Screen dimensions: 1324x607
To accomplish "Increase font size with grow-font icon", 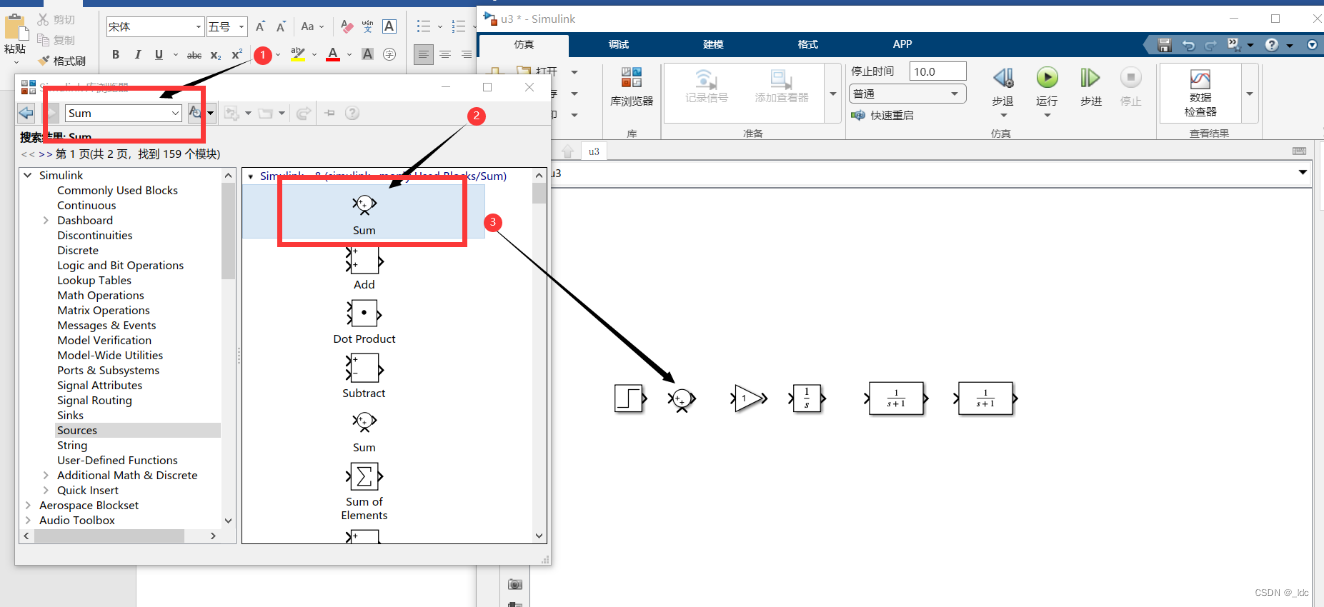I will [260, 27].
